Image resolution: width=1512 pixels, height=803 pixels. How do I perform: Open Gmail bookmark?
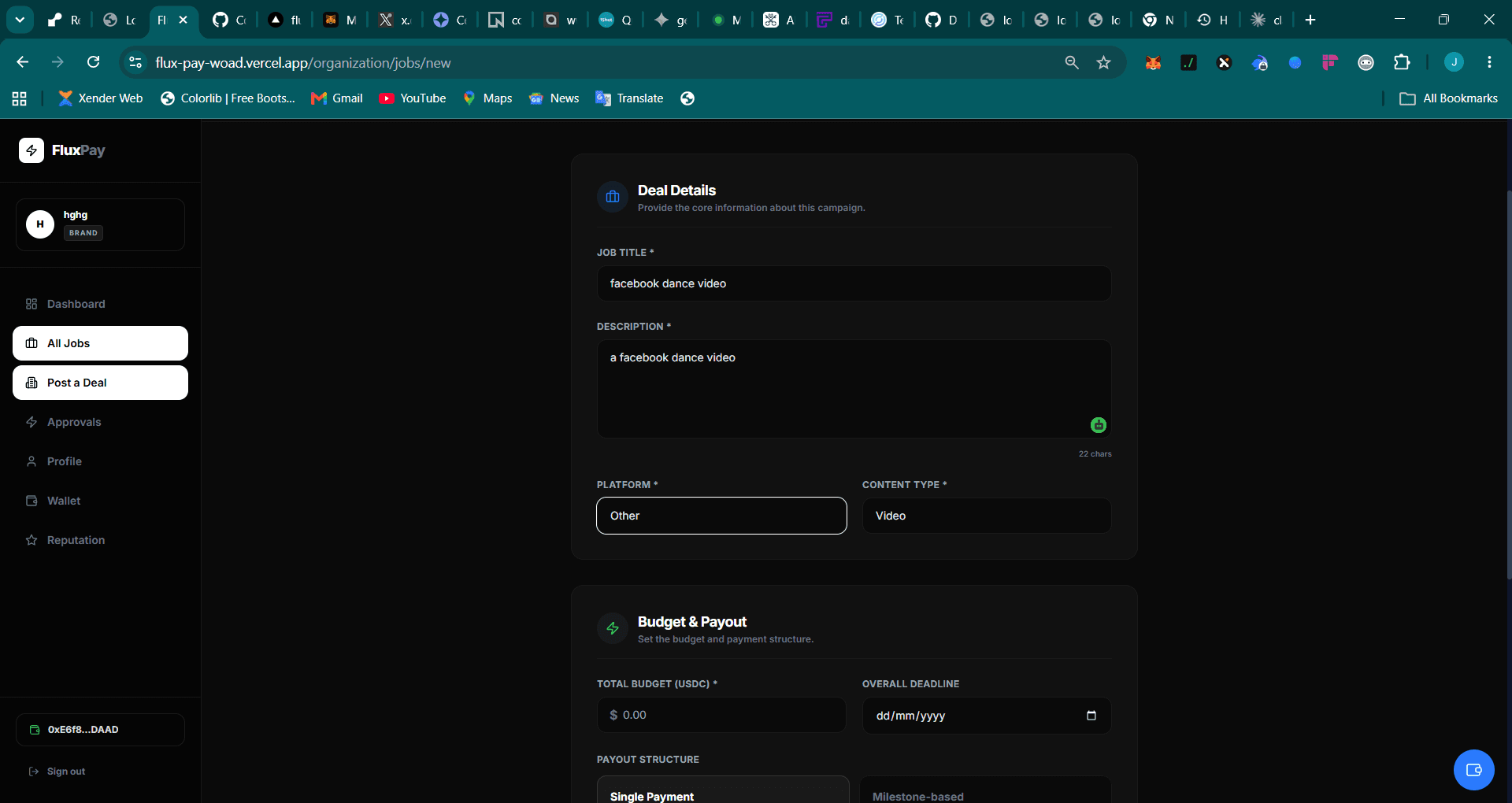pos(337,98)
